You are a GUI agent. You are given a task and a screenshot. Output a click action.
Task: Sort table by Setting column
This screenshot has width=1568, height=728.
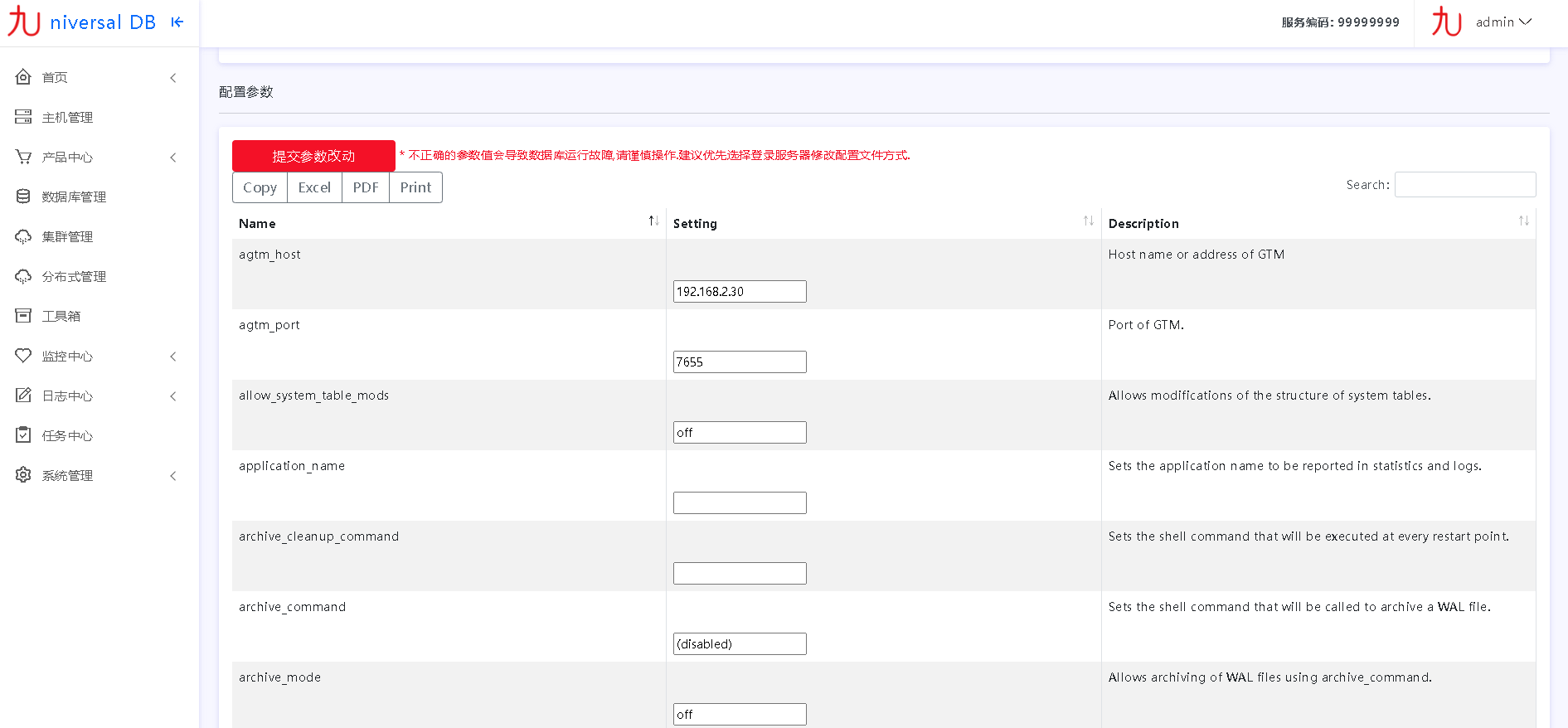pyautogui.click(x=1088, y=221)
